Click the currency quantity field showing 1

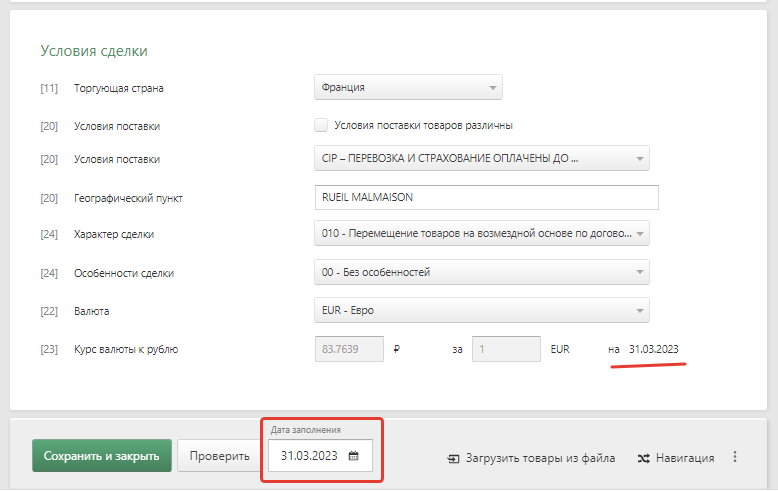tap(506, 349)
